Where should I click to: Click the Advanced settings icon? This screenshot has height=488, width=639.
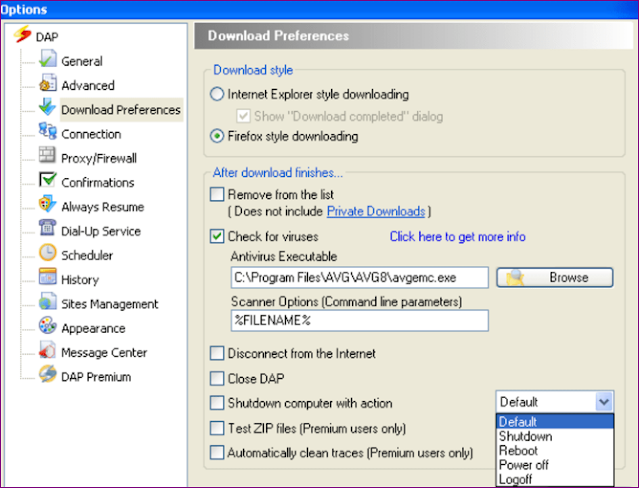[48, 83]
